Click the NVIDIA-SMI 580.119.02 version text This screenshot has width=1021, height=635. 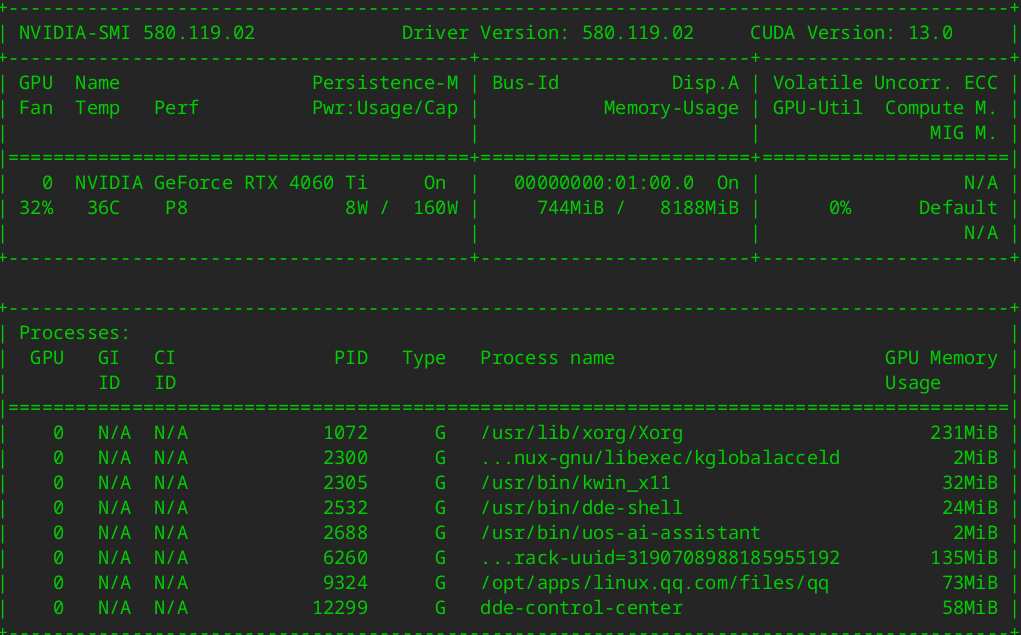tap(137, 33)
